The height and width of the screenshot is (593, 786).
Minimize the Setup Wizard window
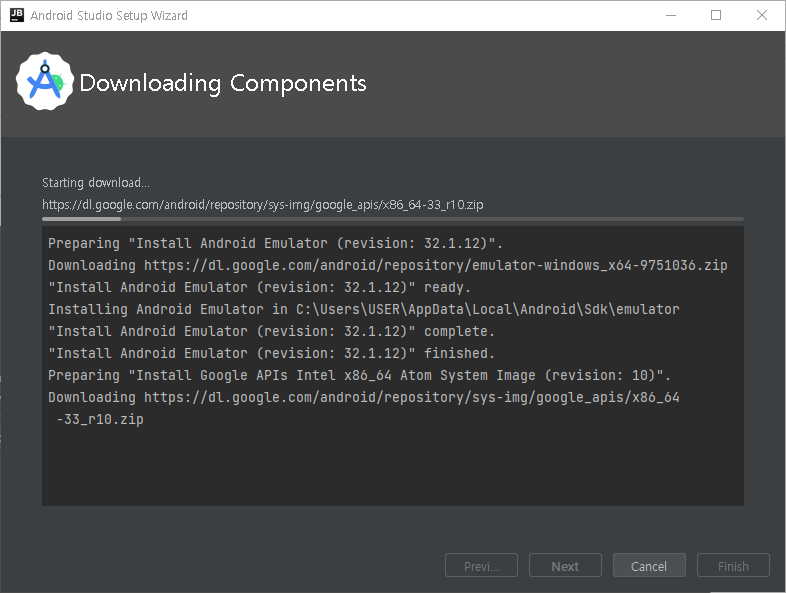point(671,16)
